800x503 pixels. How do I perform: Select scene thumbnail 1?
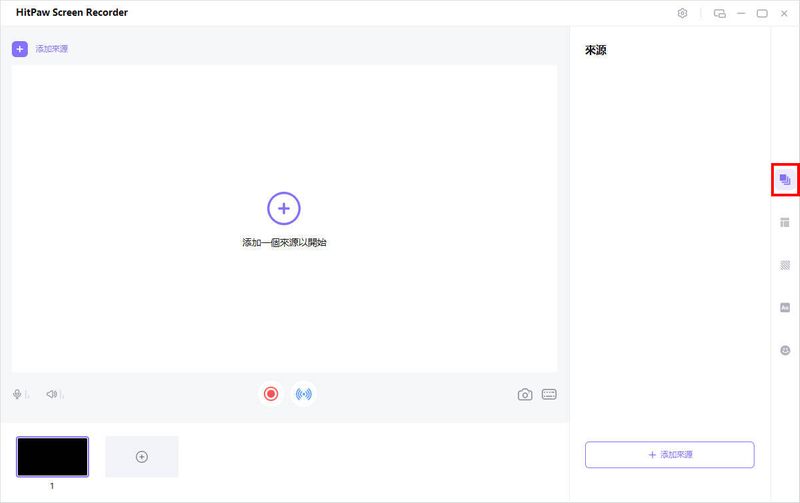tap(52, 457)
